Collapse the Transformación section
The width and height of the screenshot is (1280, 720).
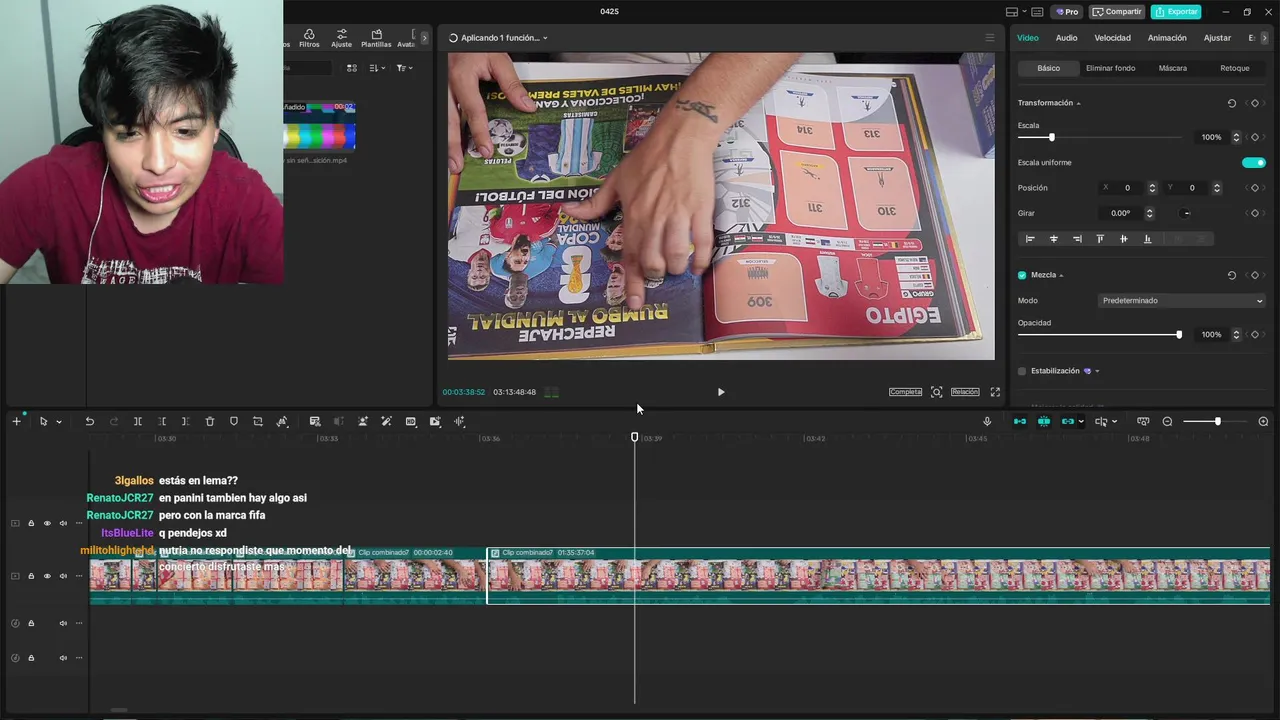pos(1078,103)
